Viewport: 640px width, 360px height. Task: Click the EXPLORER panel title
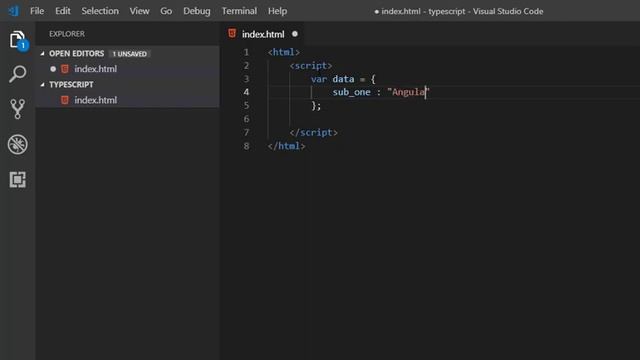(x=67, y=34)
